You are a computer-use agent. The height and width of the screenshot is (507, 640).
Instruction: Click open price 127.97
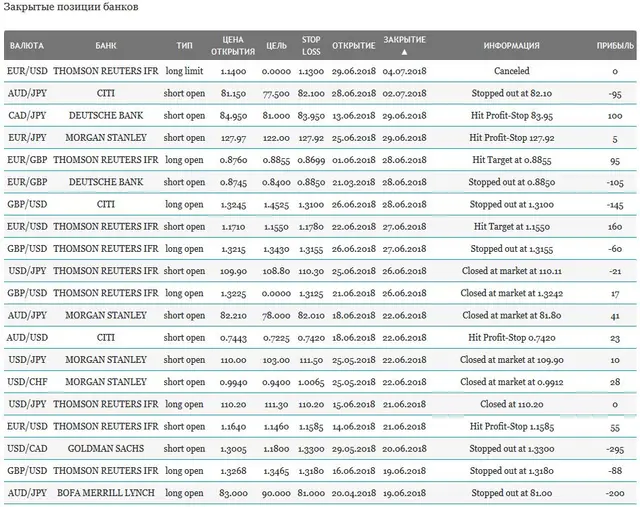click(233, 138)
